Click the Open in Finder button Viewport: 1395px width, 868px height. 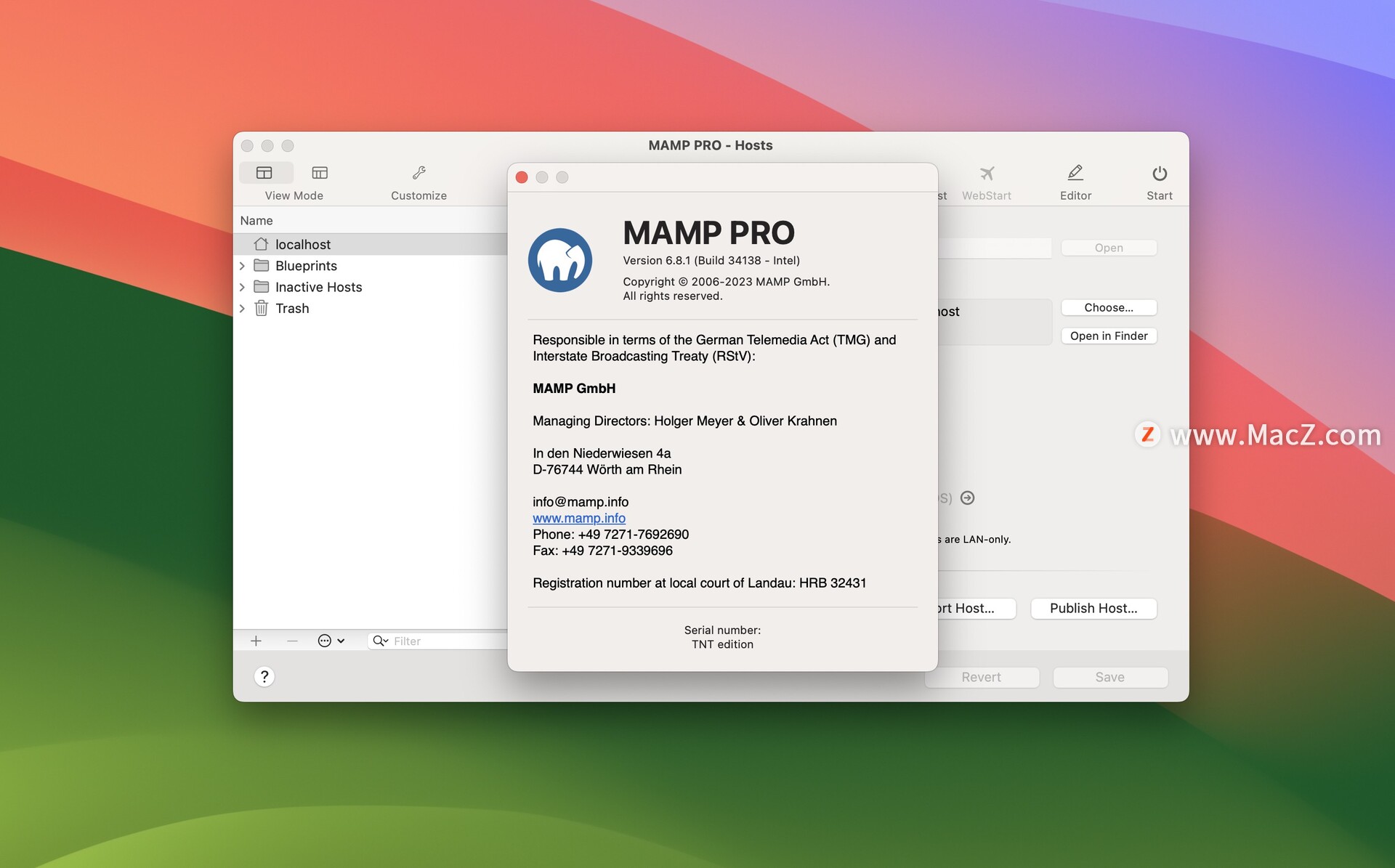1109,334
